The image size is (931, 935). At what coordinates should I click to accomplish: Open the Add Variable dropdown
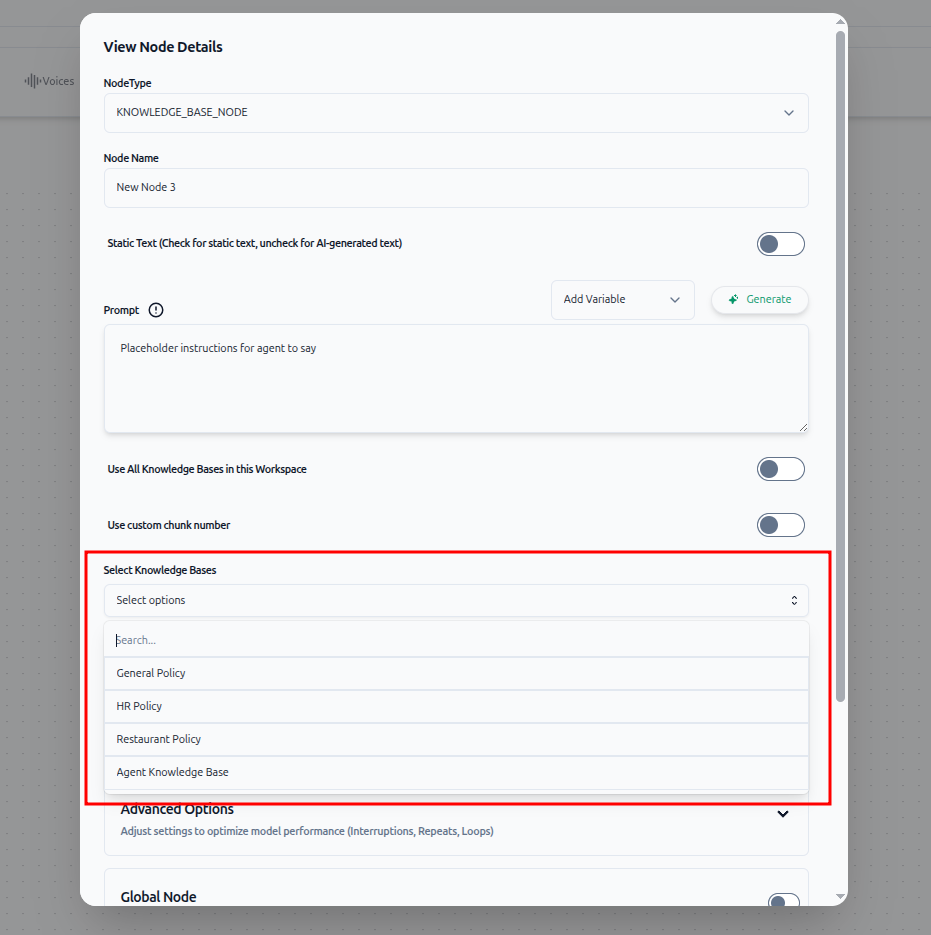click(x=622, y=300)
